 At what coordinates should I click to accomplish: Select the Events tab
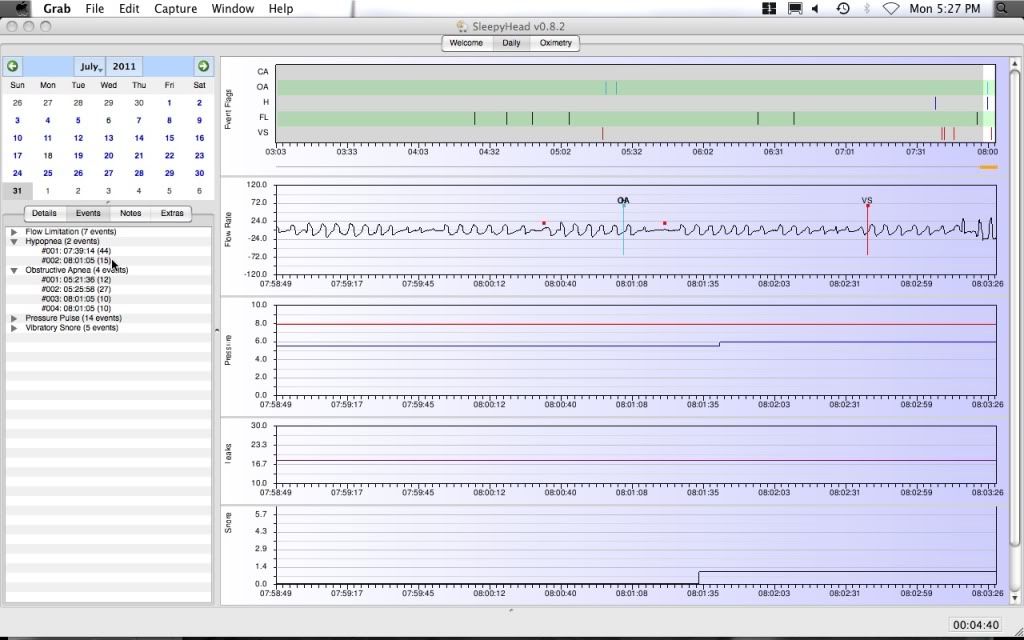(88, 213)
